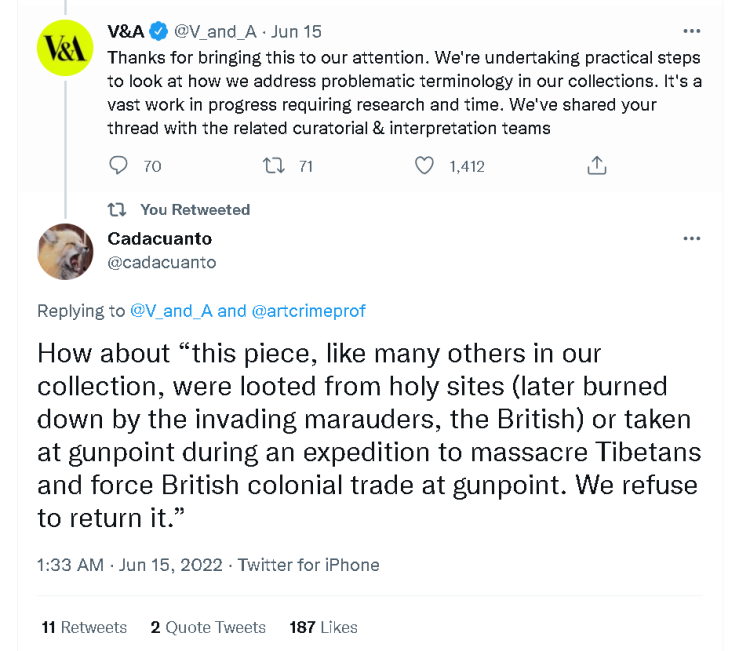Image resolution: width=750 pixels, height=651 pixels.
Task: Click the retweet icon on V&A tweet
Action: coord(272,166)
